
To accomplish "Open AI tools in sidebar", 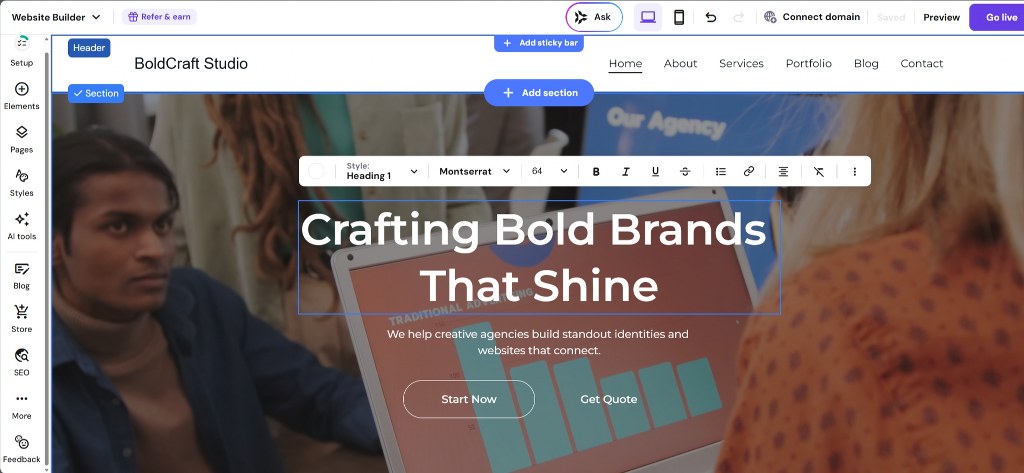I will tap(22, 226).
